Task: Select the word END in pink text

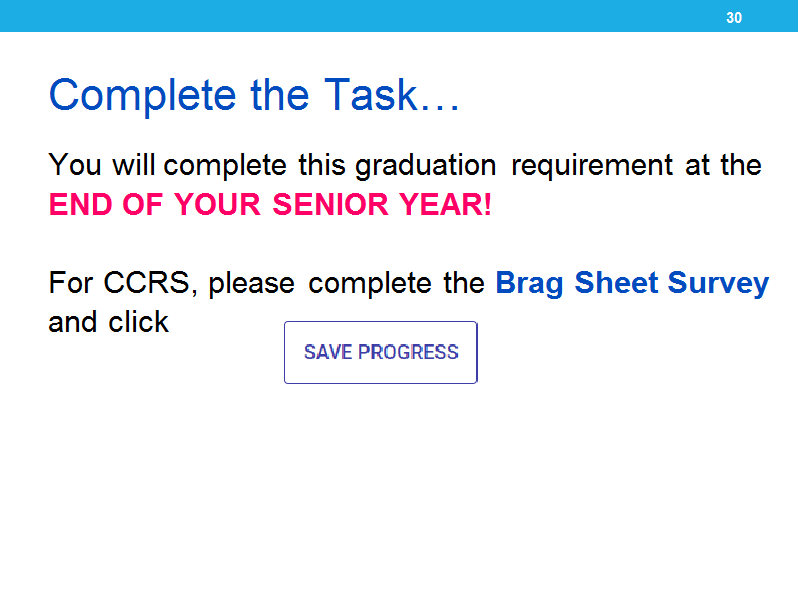Action: click(81, 205)
